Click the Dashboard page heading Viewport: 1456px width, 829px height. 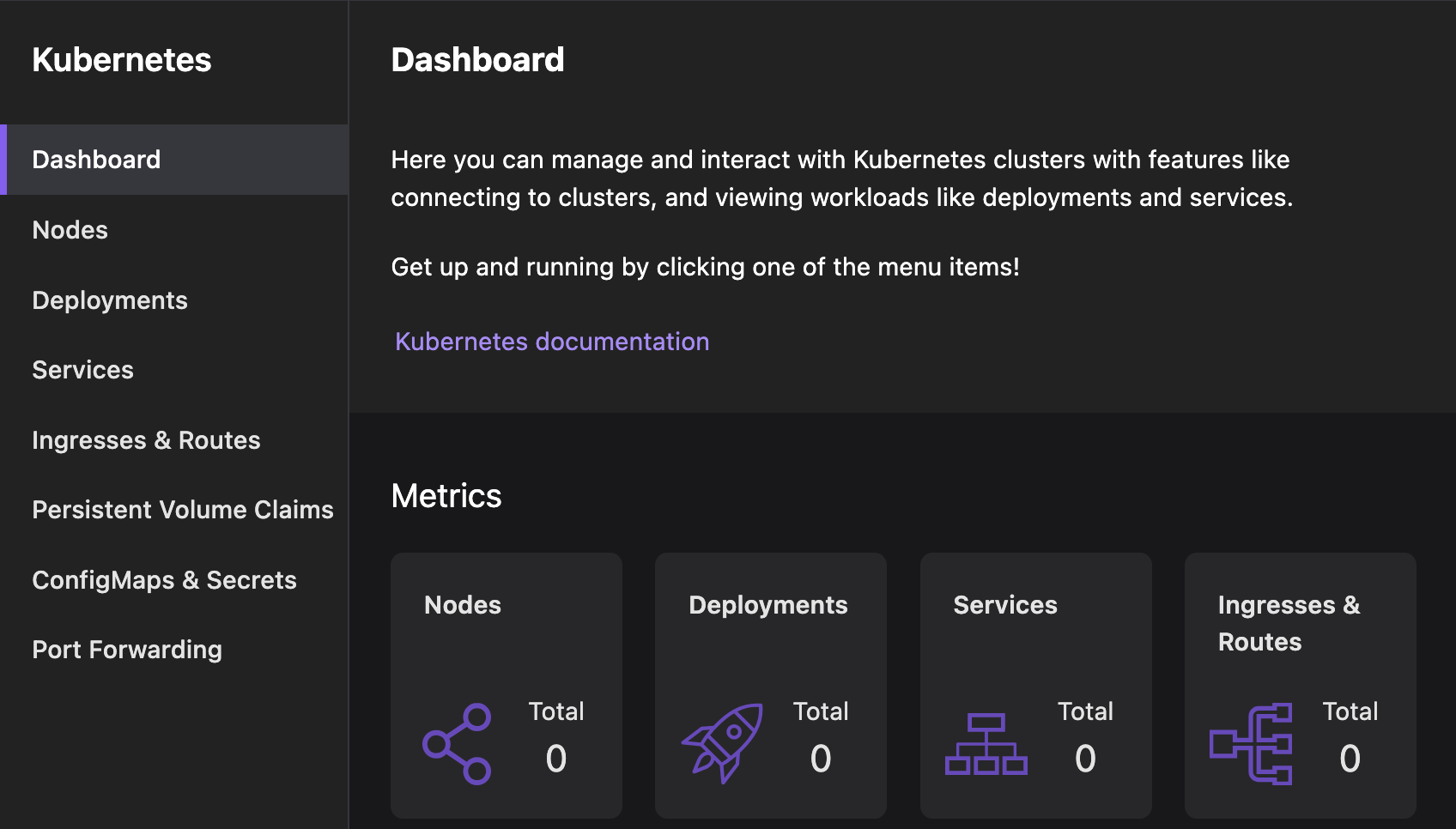point(478,60)
